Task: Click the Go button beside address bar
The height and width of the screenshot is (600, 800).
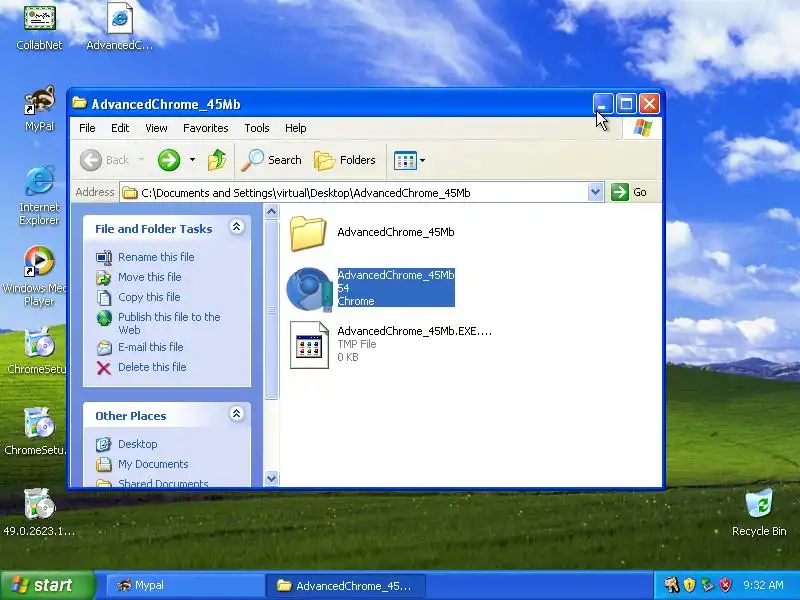Action: pyautogui.click(x=629, y=192)
